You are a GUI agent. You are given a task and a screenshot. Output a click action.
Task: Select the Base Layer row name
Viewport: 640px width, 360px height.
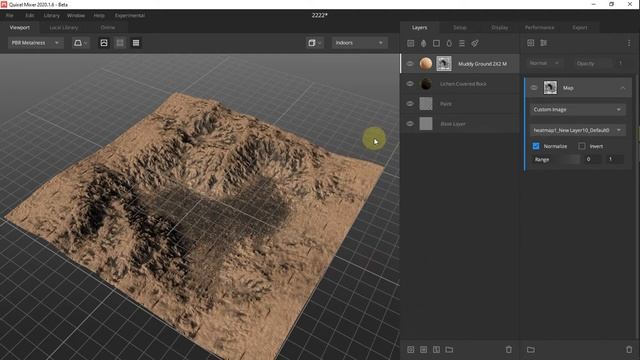coord(453,124)
